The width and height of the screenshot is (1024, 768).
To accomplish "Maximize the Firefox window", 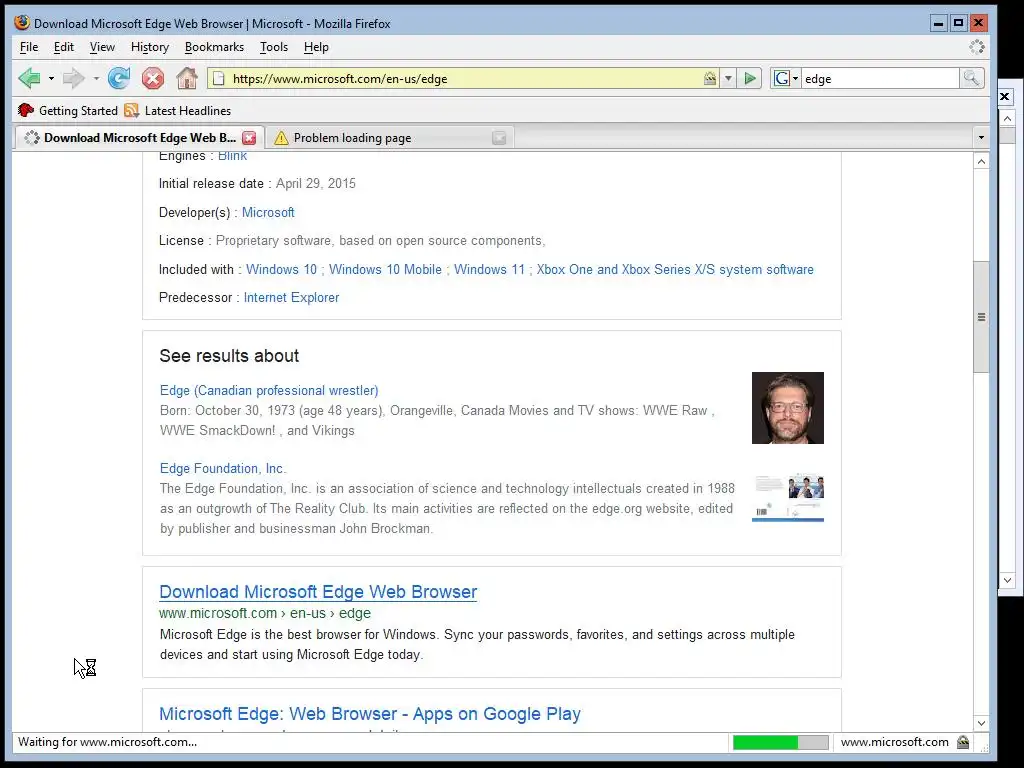I will point(958,24).
